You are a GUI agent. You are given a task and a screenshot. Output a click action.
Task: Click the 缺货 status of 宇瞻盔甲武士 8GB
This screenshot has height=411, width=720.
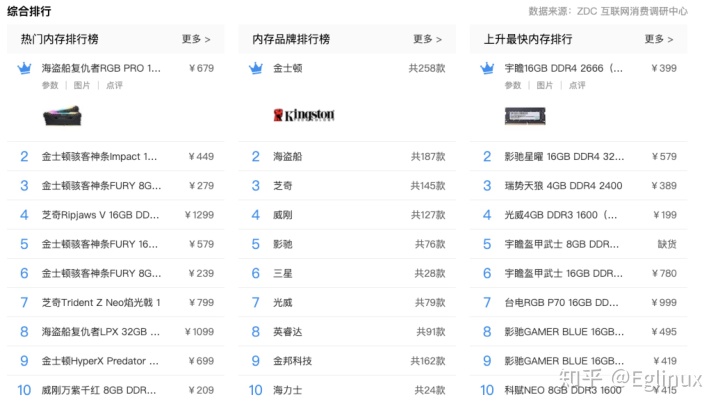point(667,244)
